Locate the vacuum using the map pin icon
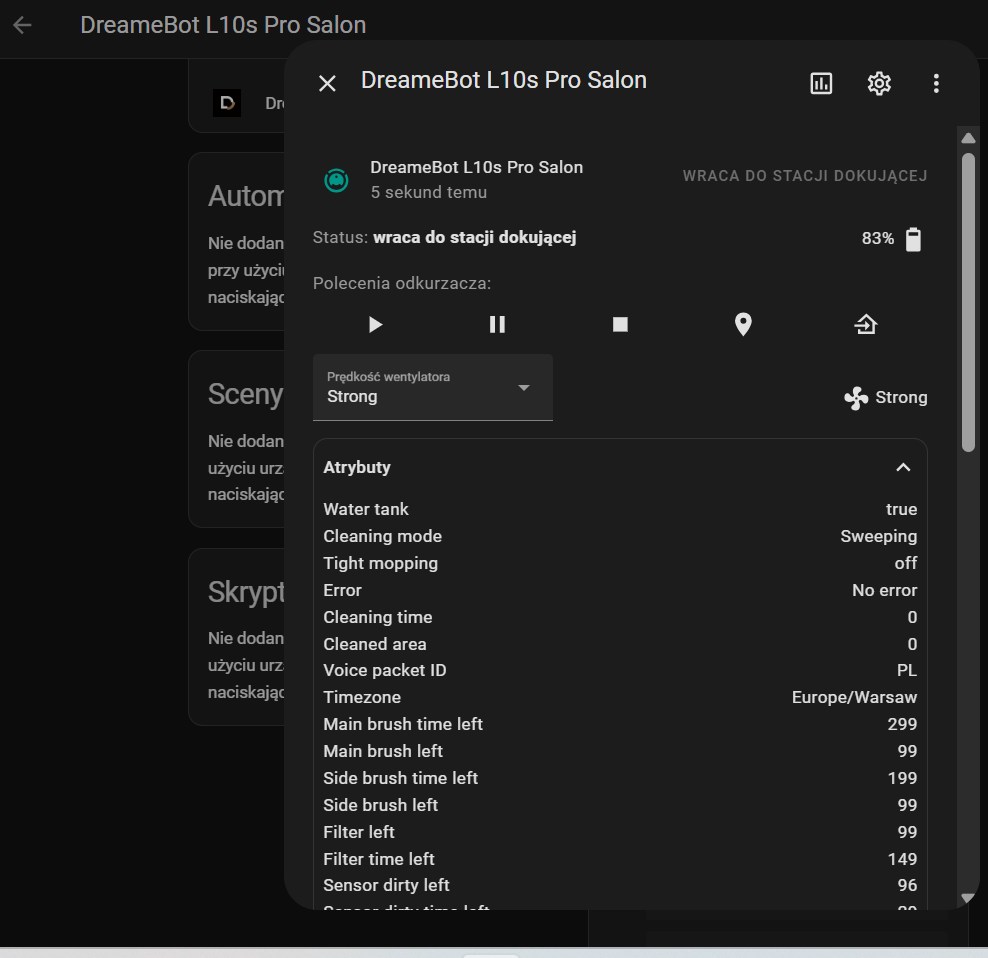 click(x=743, y=325)
